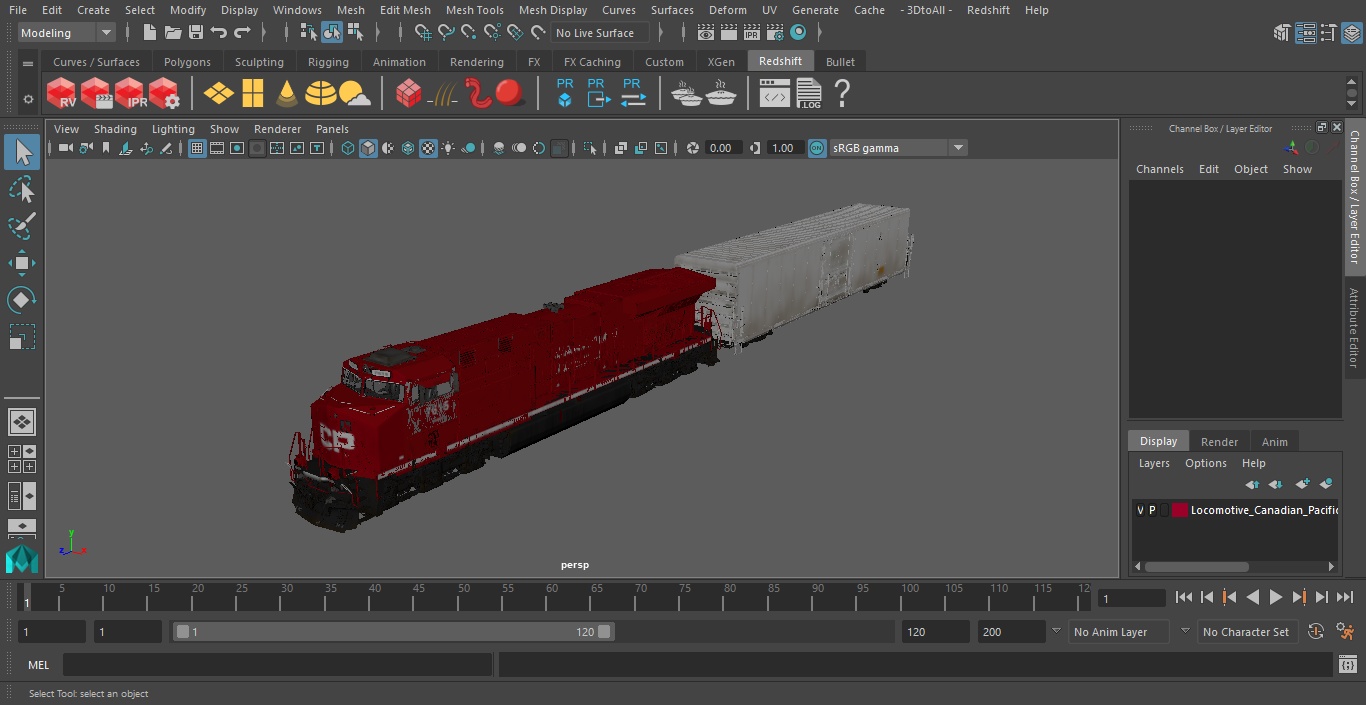The height and width of the screenshot is (705, 1366).
Task: Switch to the Rigging shelf tab
Action: [x=328, y=62]
